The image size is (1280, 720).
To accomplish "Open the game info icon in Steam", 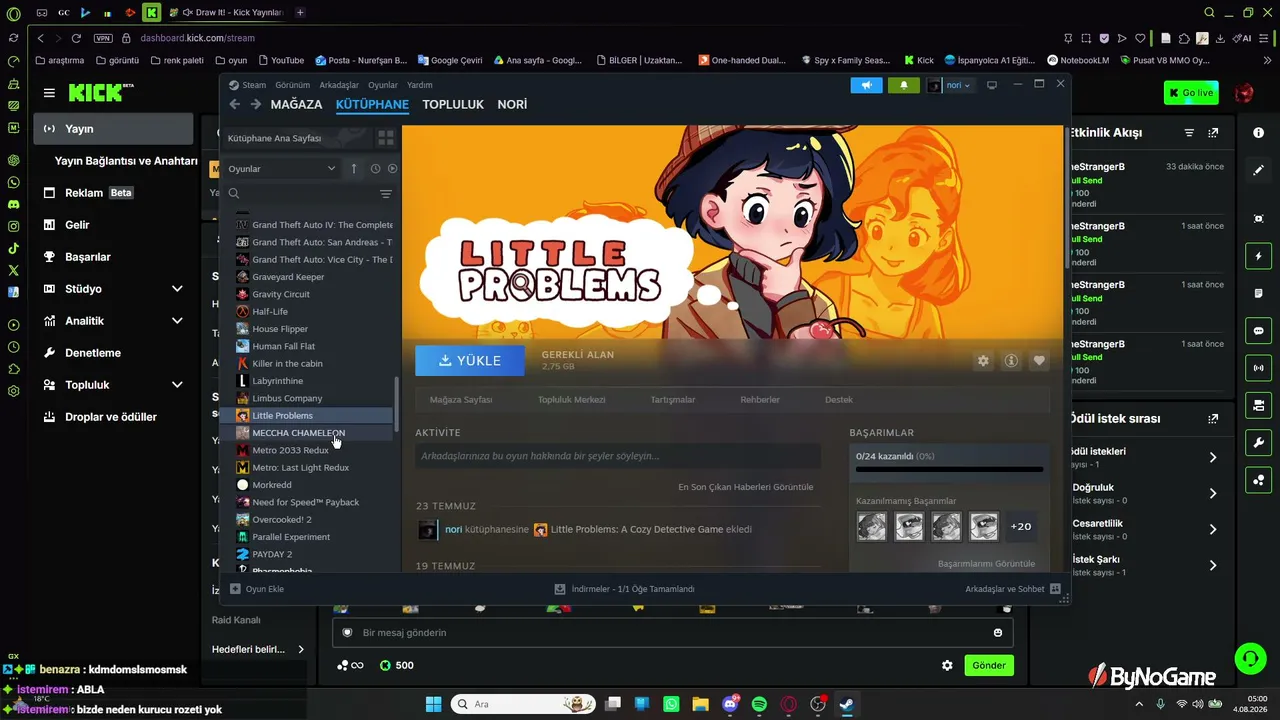I will 1011,361.
